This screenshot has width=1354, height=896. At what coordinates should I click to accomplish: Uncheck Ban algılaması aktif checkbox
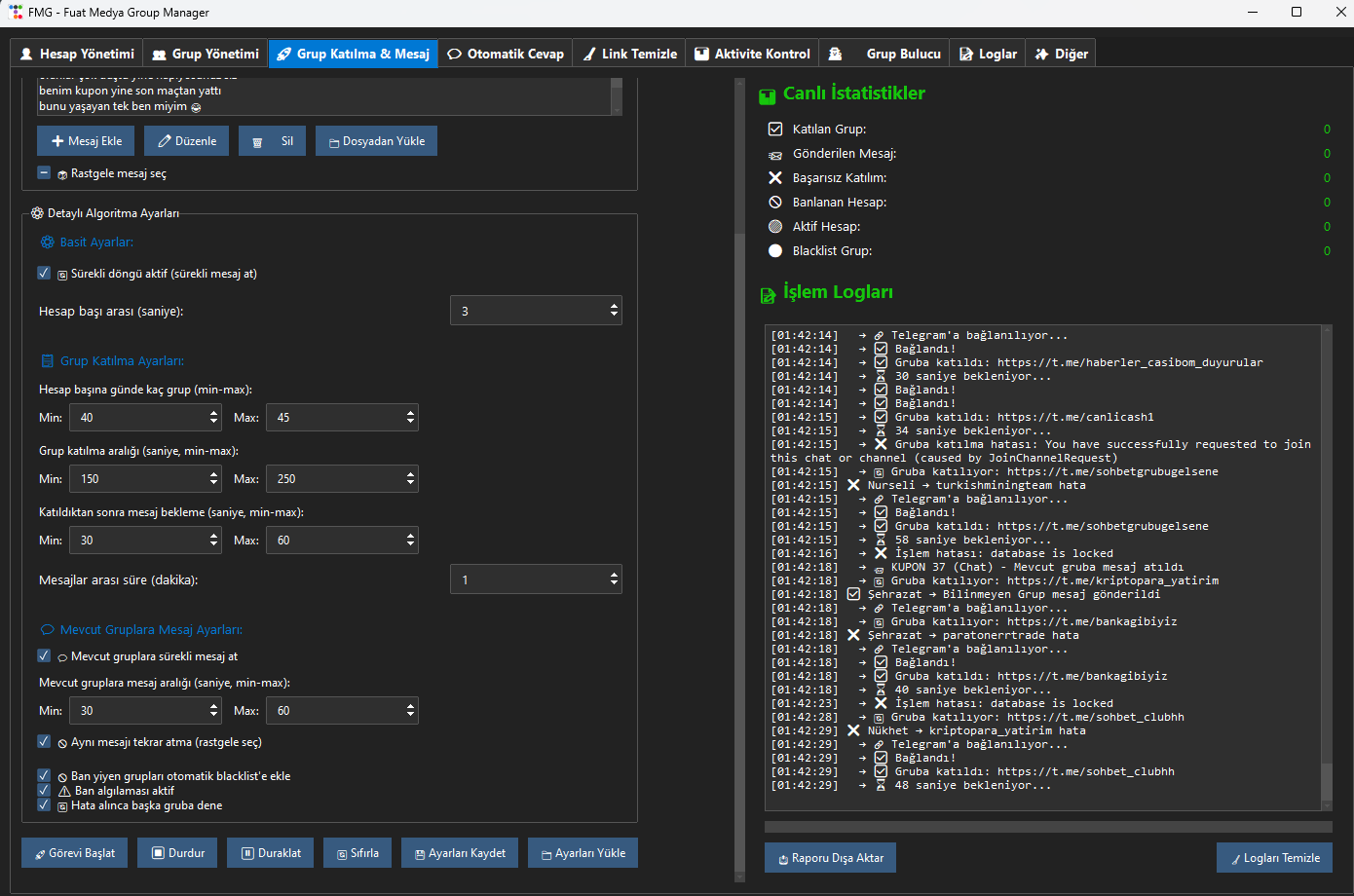(x=44, y=791)
